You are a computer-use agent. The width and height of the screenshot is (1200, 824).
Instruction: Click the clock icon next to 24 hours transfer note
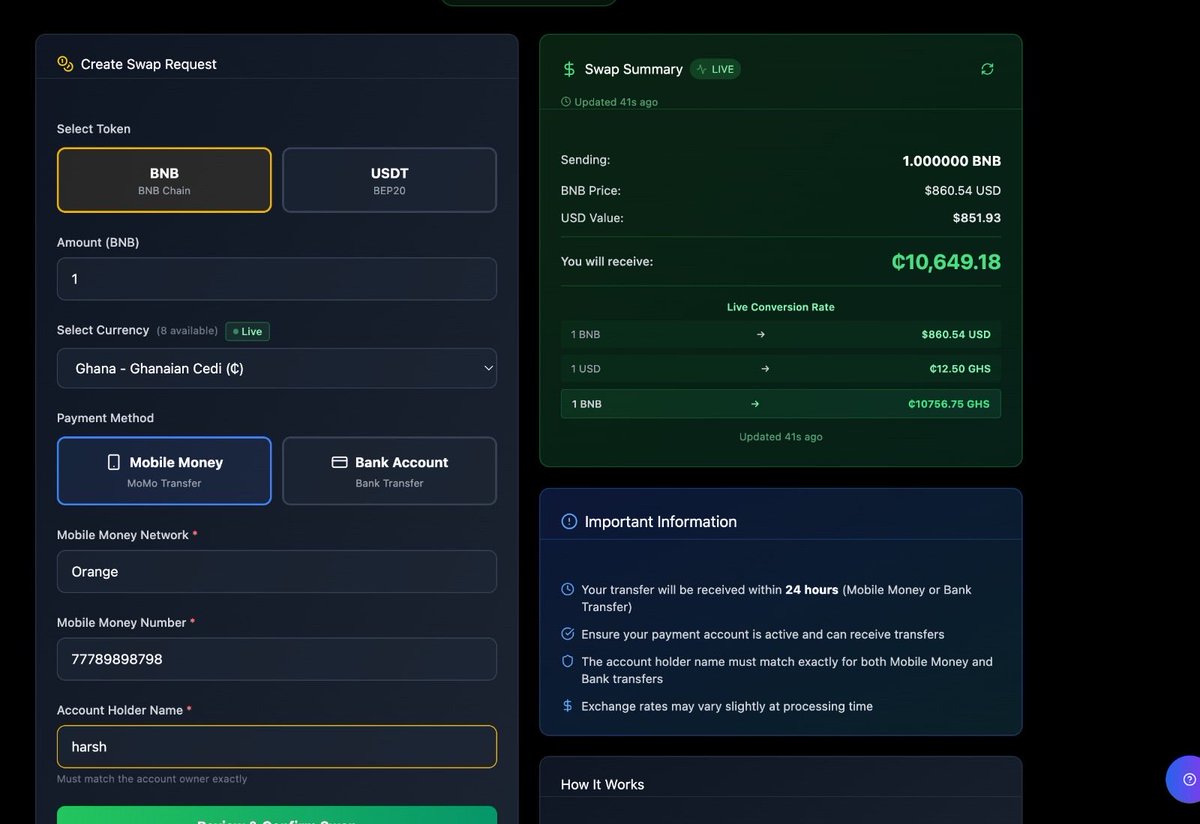(x=568, y=590)
